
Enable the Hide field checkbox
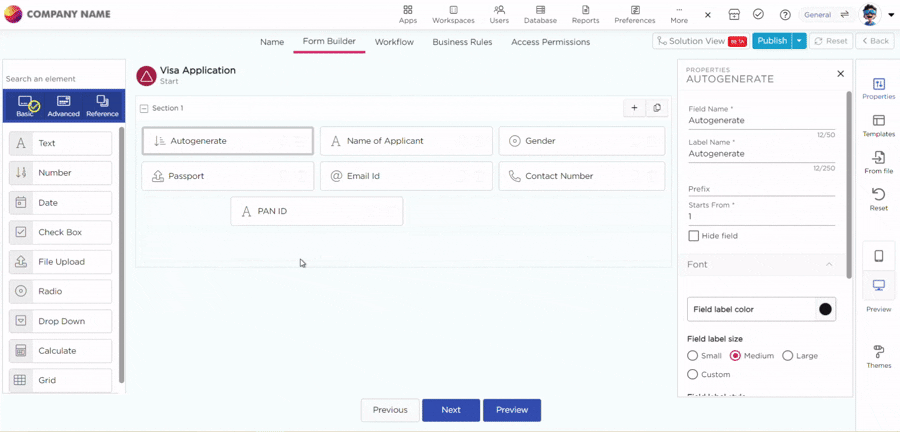coord(694,236)
